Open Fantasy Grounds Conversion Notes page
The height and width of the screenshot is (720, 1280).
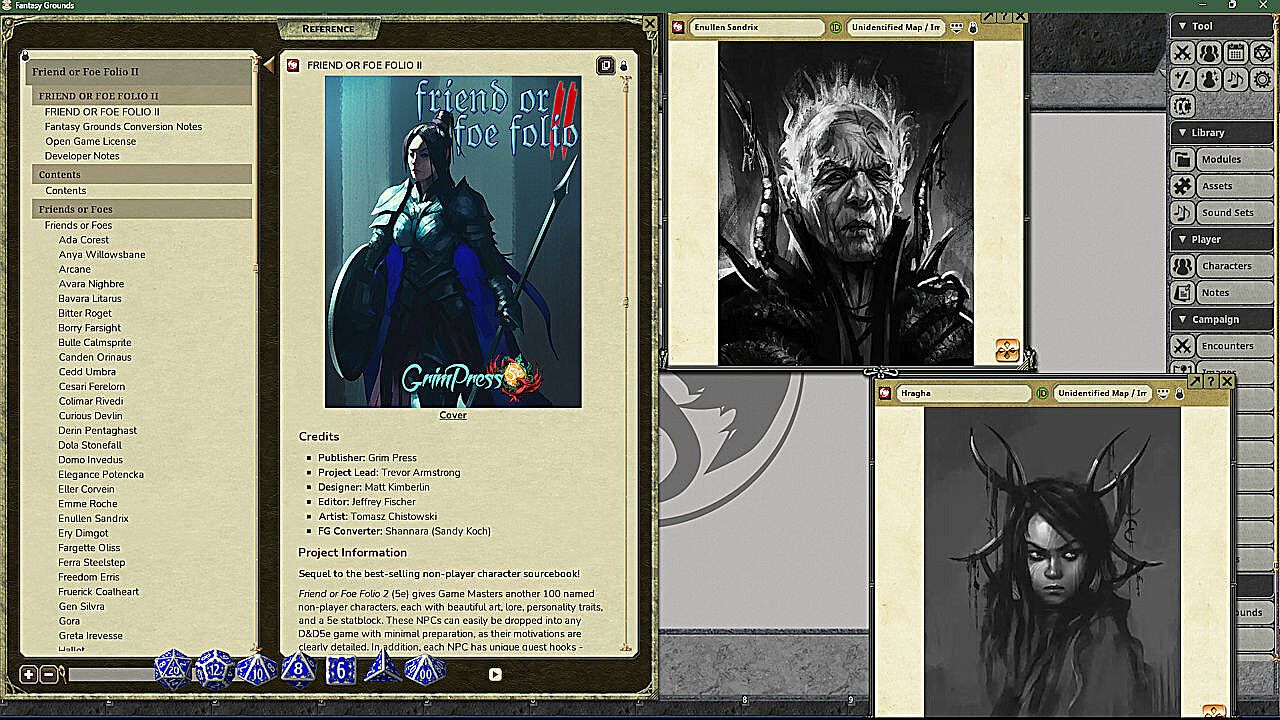click(123, 127)
